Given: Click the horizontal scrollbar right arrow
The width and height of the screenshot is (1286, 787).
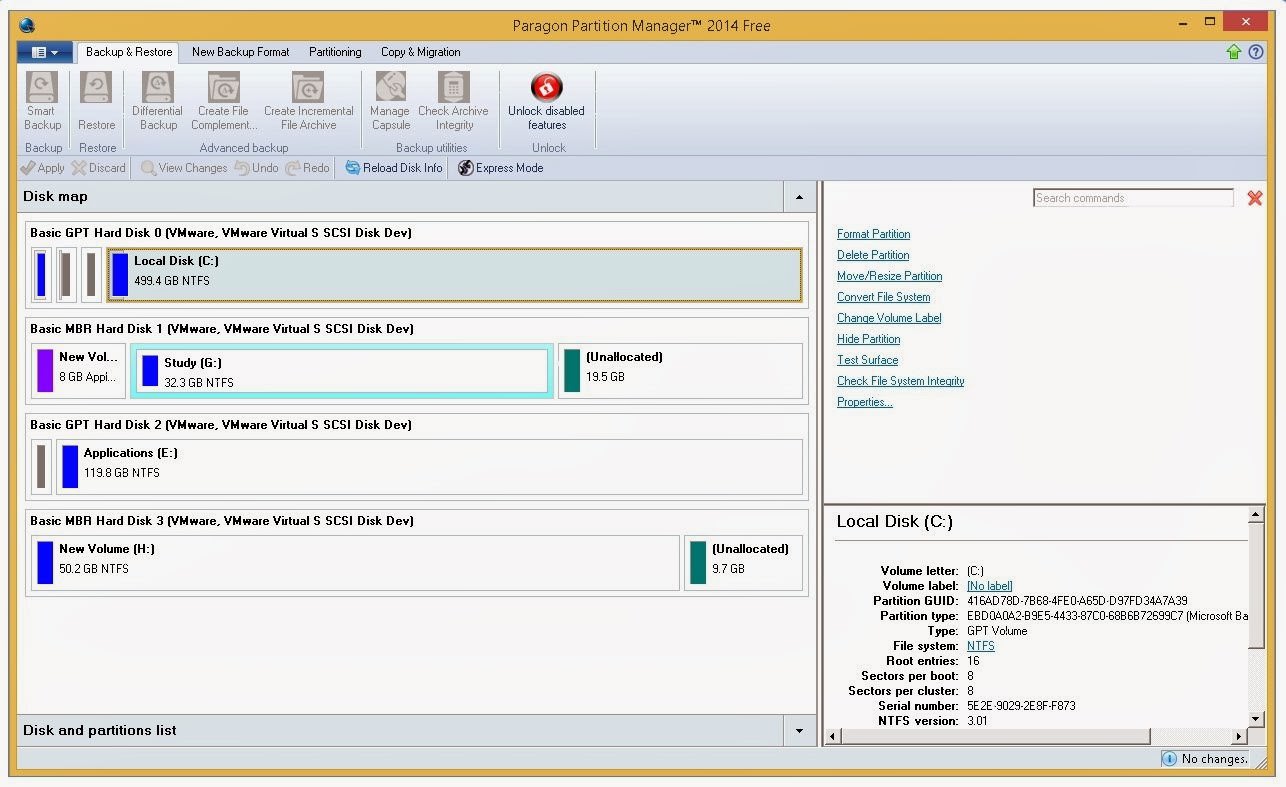Looking at the screenshot, I should pyautogui.click(x=1238, y=737).
